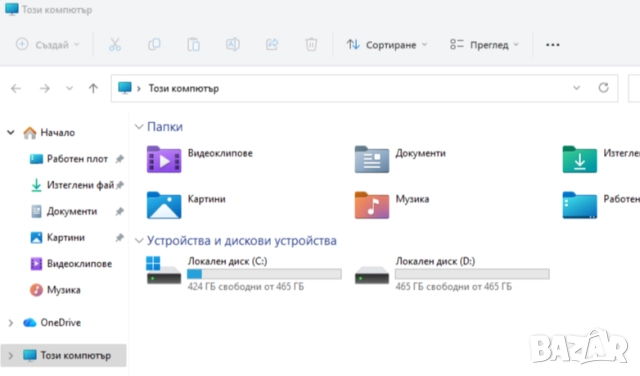Click the computer icon in address bar
The height and width of the screenshot is (376, 640).
[x=124, y=88]
